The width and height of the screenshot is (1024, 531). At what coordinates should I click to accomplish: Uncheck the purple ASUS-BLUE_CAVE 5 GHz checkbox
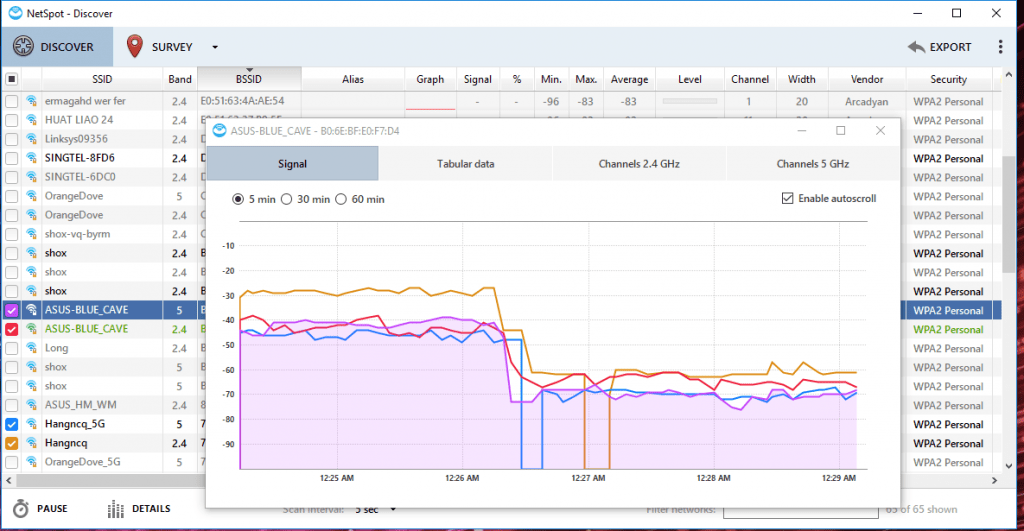pyautogui.click(x=11, y=310)
